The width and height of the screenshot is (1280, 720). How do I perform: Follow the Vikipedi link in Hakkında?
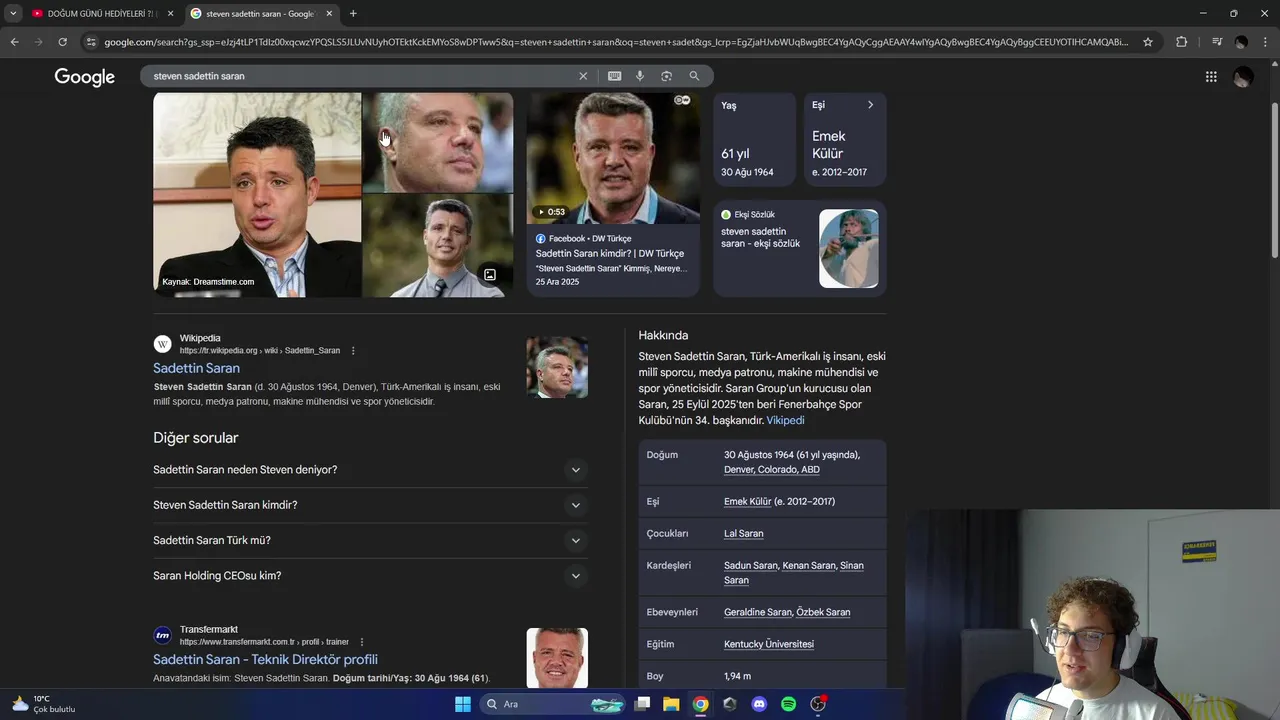click(785, 421)
